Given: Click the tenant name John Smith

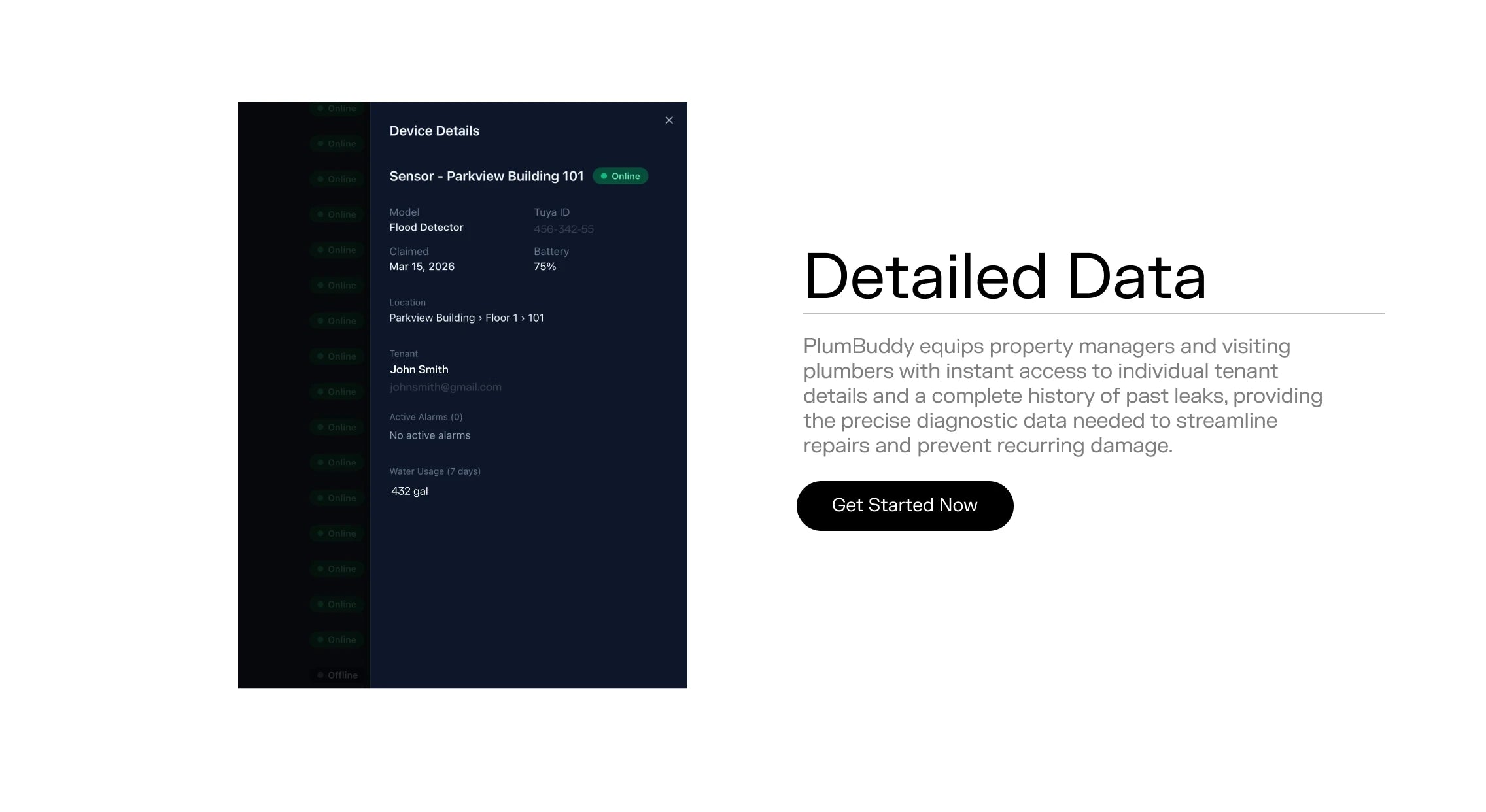Looking at the screenshot, I should click(x=419, y=369).
